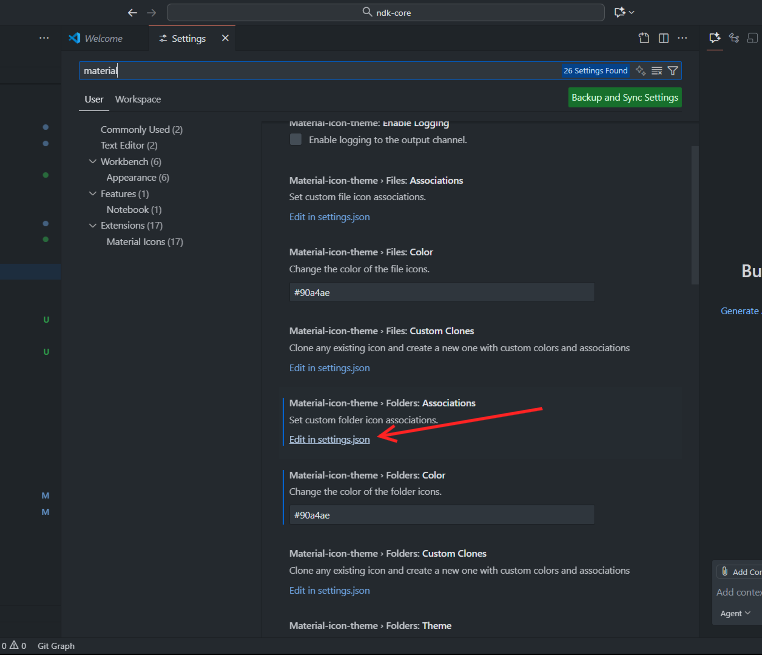Click the ndk-core command center search box
The image size is (762, 655).
click(x=385, y=12)
